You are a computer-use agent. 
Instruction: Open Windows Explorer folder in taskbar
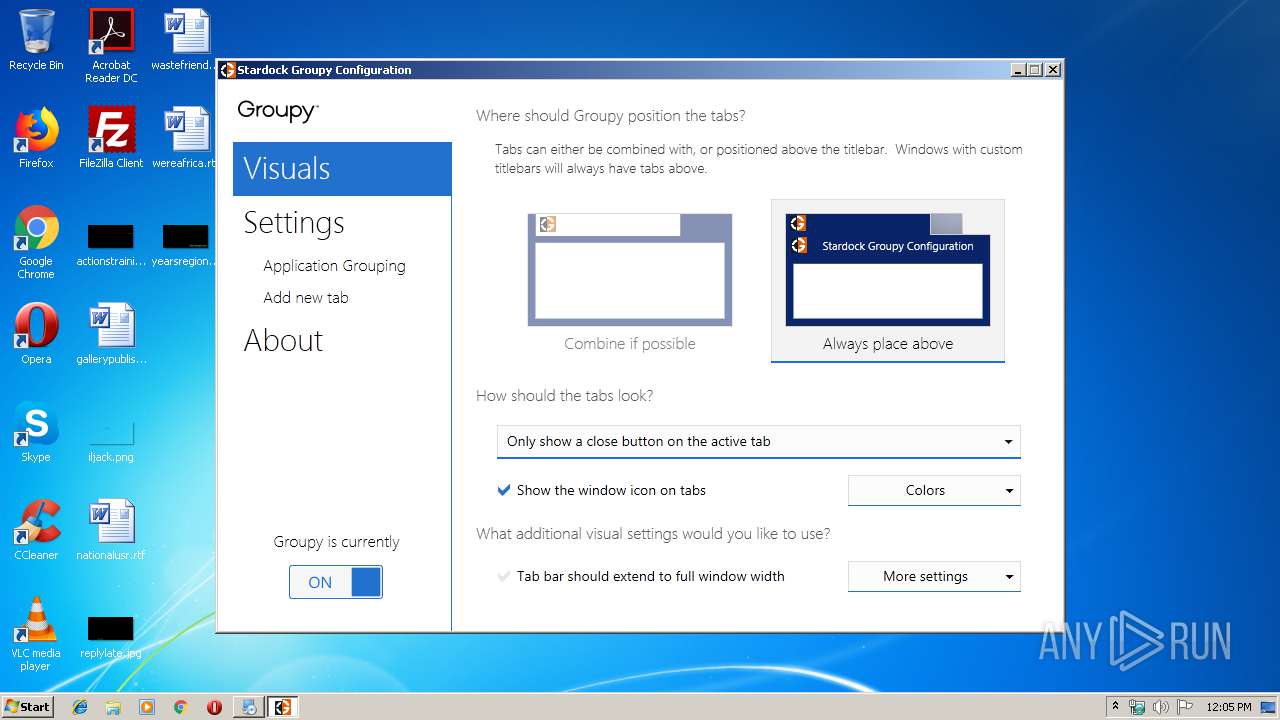point(113,707)
